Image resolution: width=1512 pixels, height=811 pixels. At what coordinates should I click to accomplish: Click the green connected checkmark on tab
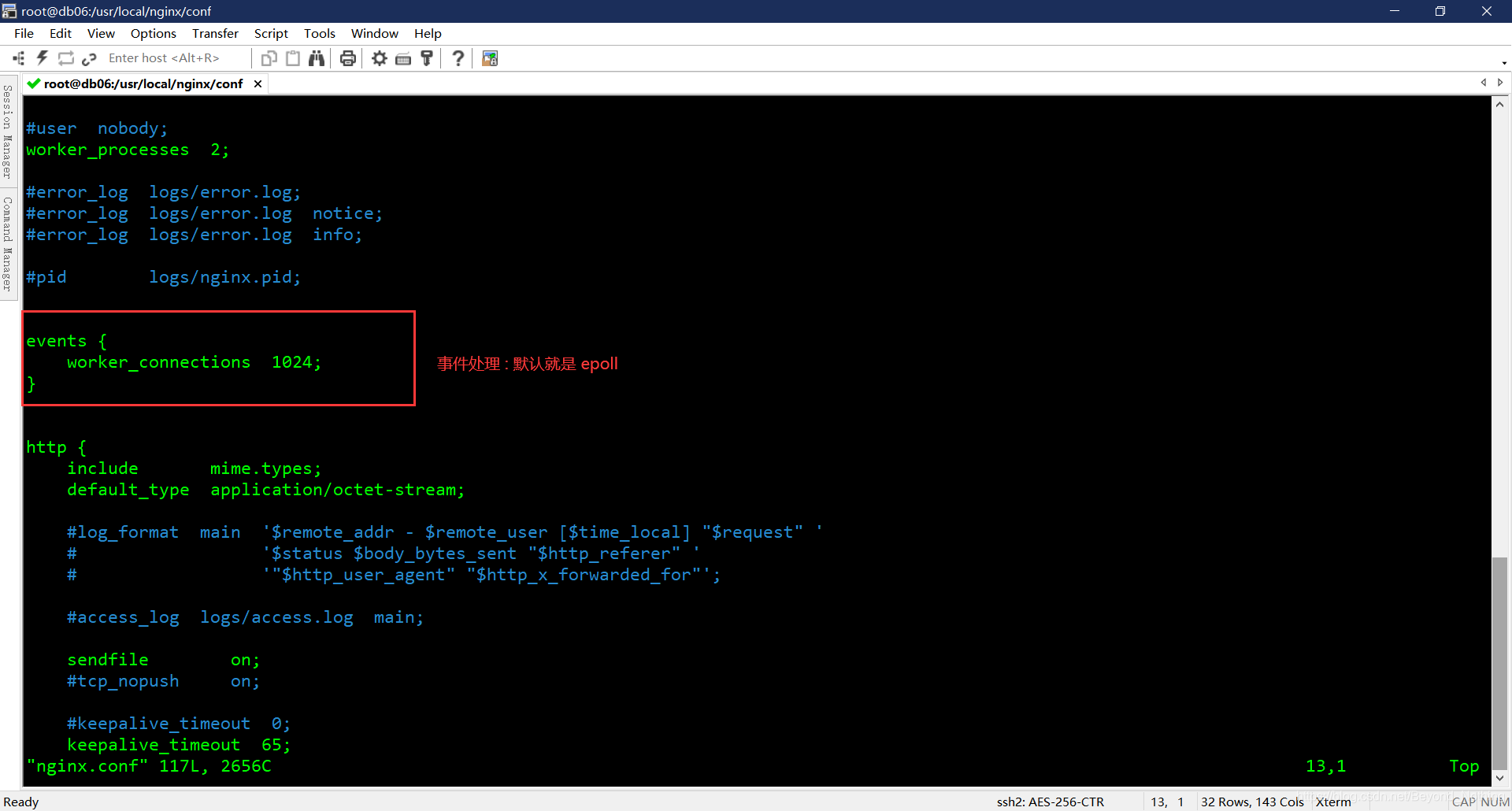pyautogui.click(x=34, y=83)
